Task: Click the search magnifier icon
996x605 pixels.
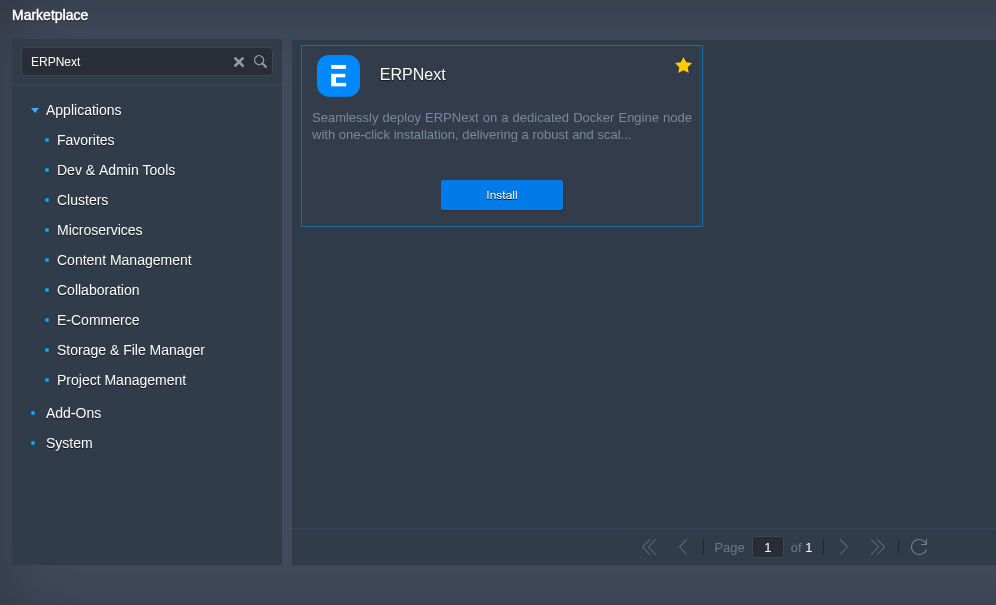Action: (260, 61)
